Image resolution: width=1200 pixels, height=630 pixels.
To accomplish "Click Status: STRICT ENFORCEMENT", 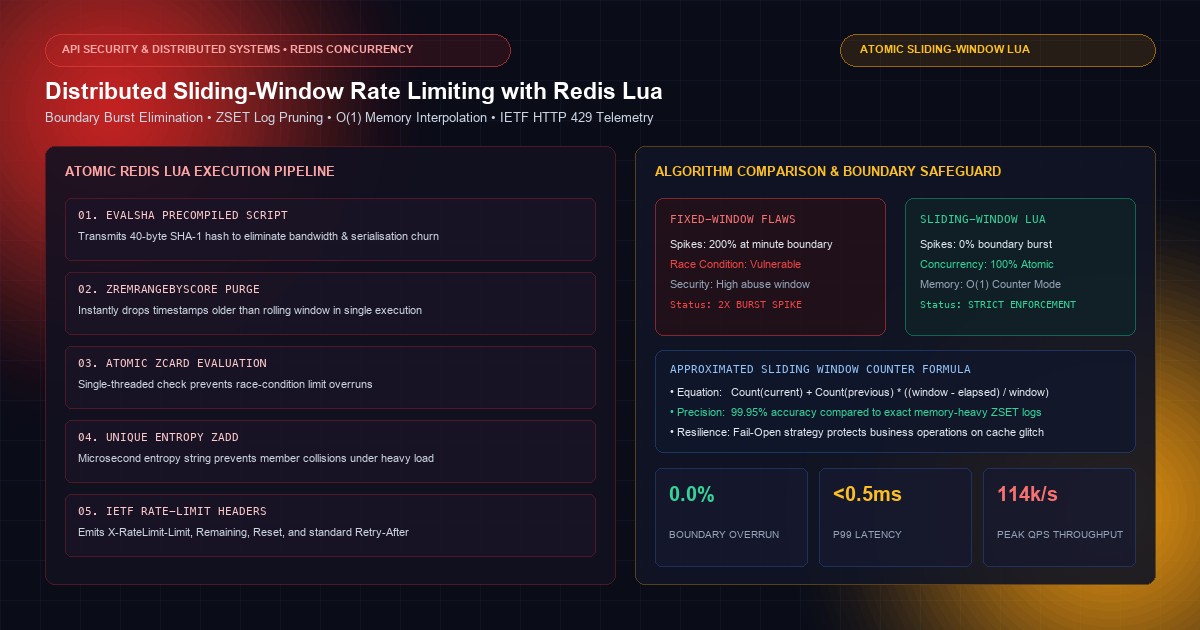I will [998, 304].
